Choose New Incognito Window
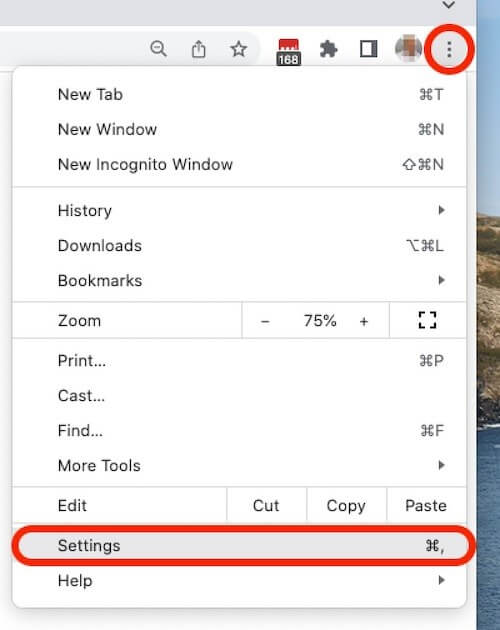Image resolution: width=500 pixels, height=630 pixels. 239,164
